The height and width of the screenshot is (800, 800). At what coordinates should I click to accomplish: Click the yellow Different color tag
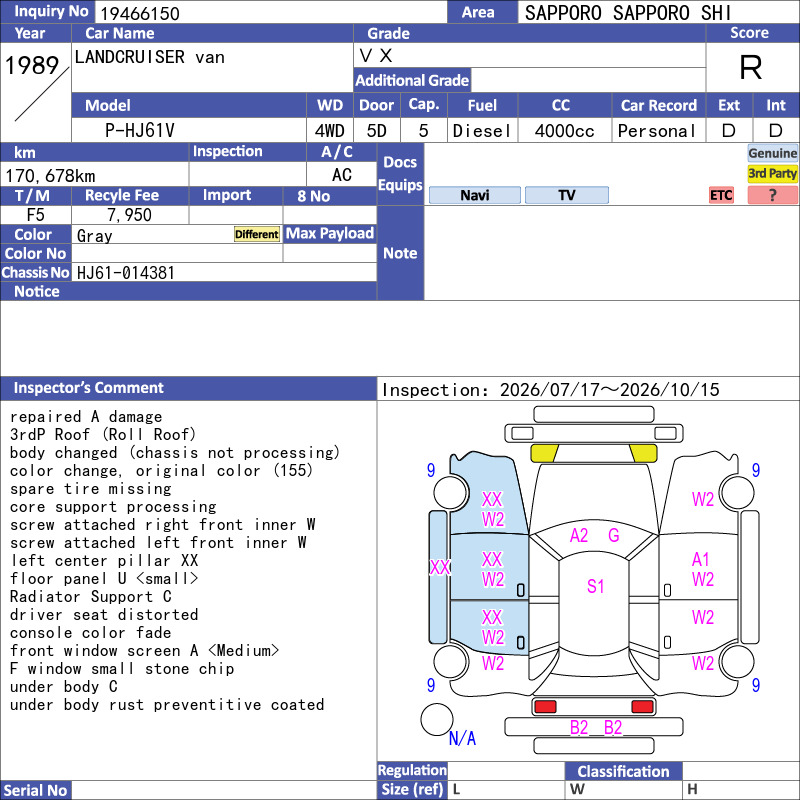[257, 234]
